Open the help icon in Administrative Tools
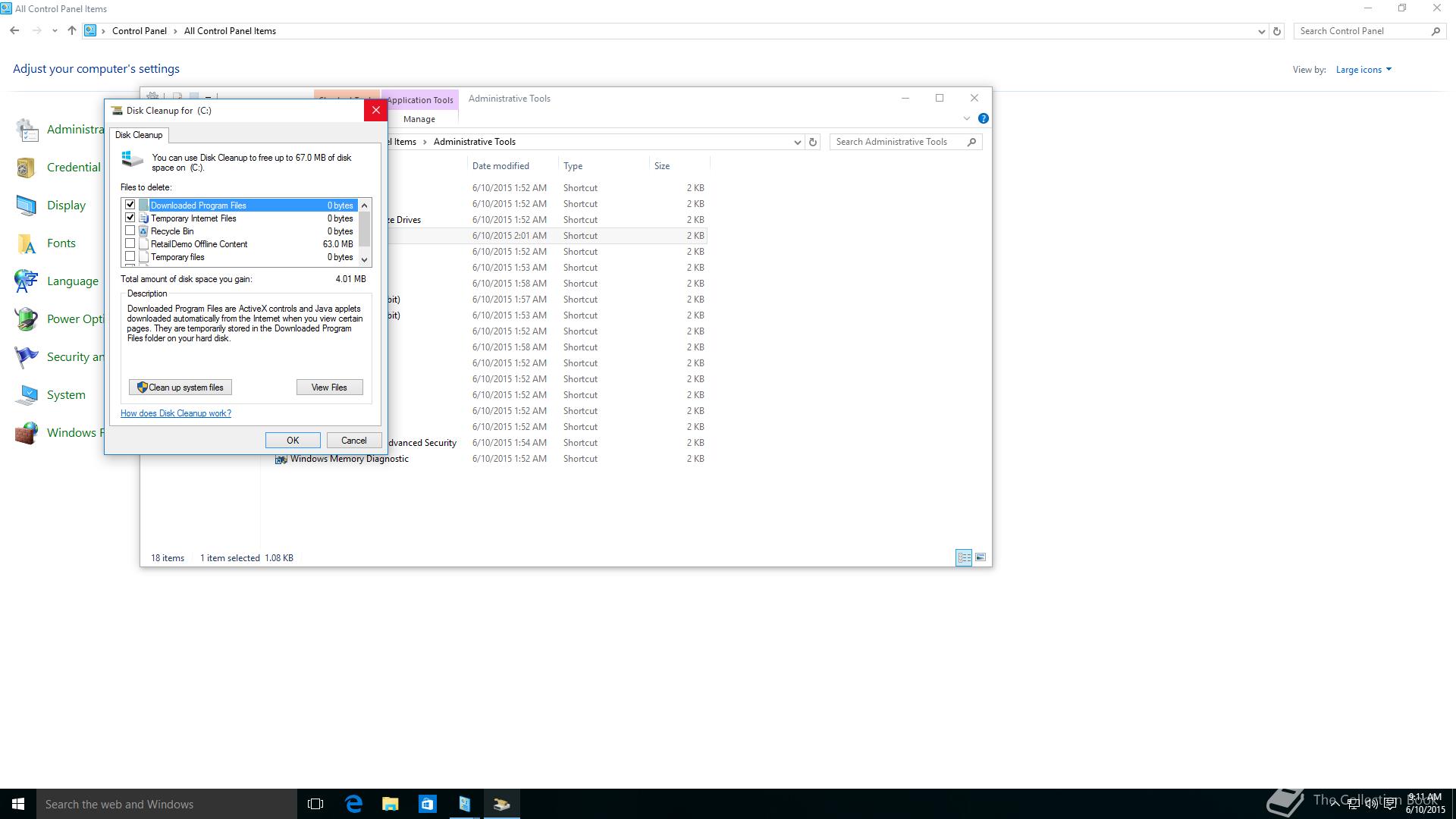This screenshot has width=1456, height=819. tap(984, 118)
